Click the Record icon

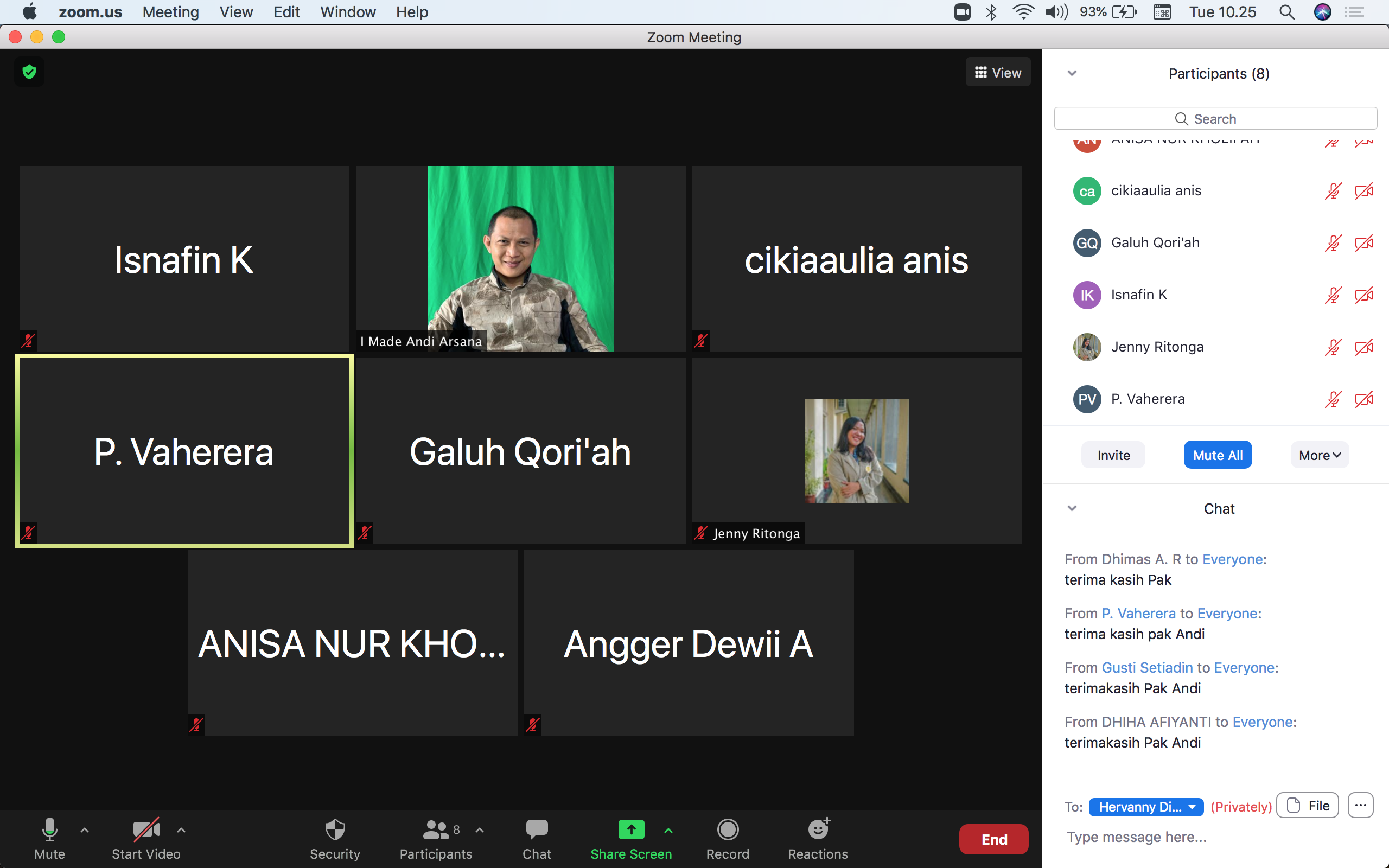[x=727, y=830]
